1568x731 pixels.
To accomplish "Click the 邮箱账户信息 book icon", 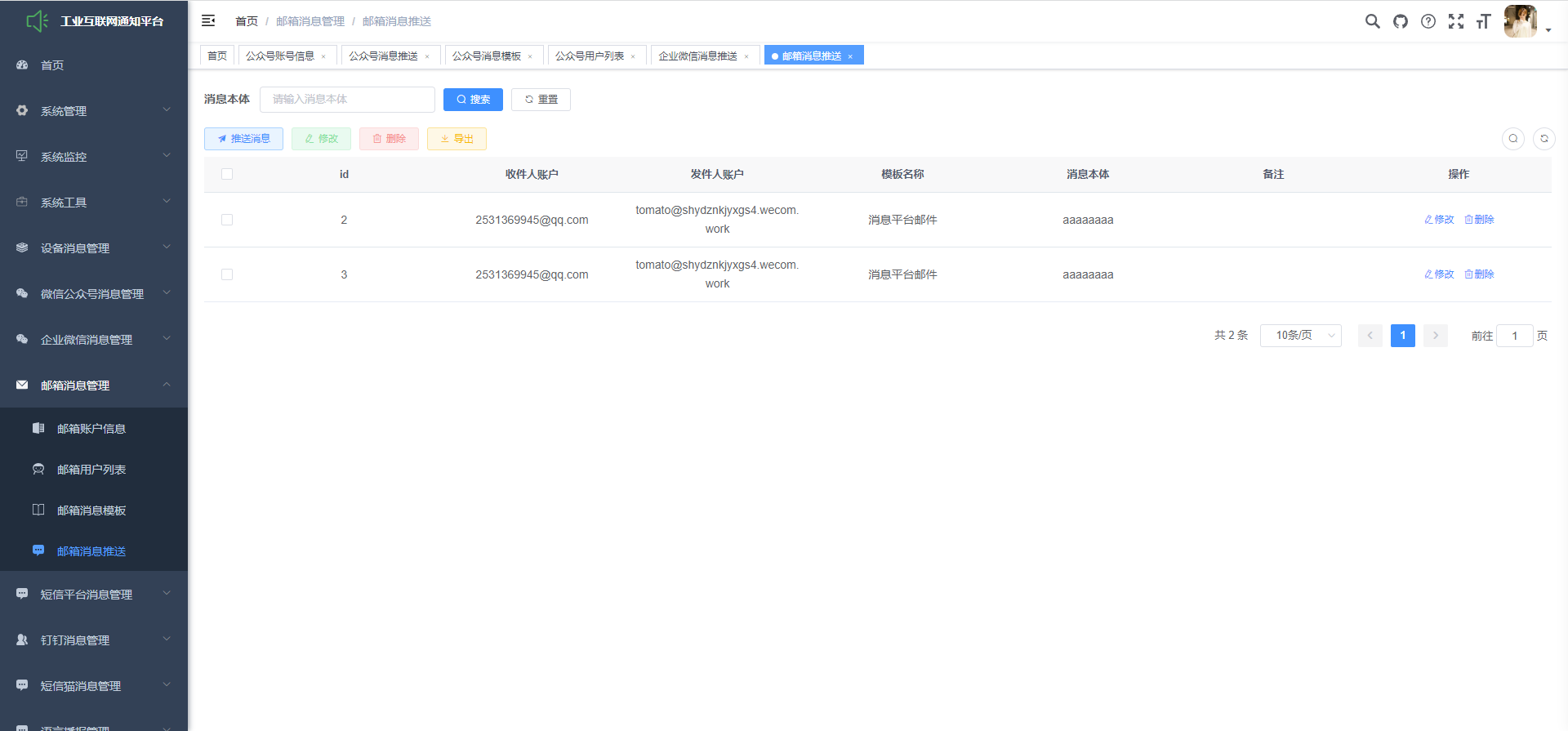I will pyautogui.click(x=38, y=428).
